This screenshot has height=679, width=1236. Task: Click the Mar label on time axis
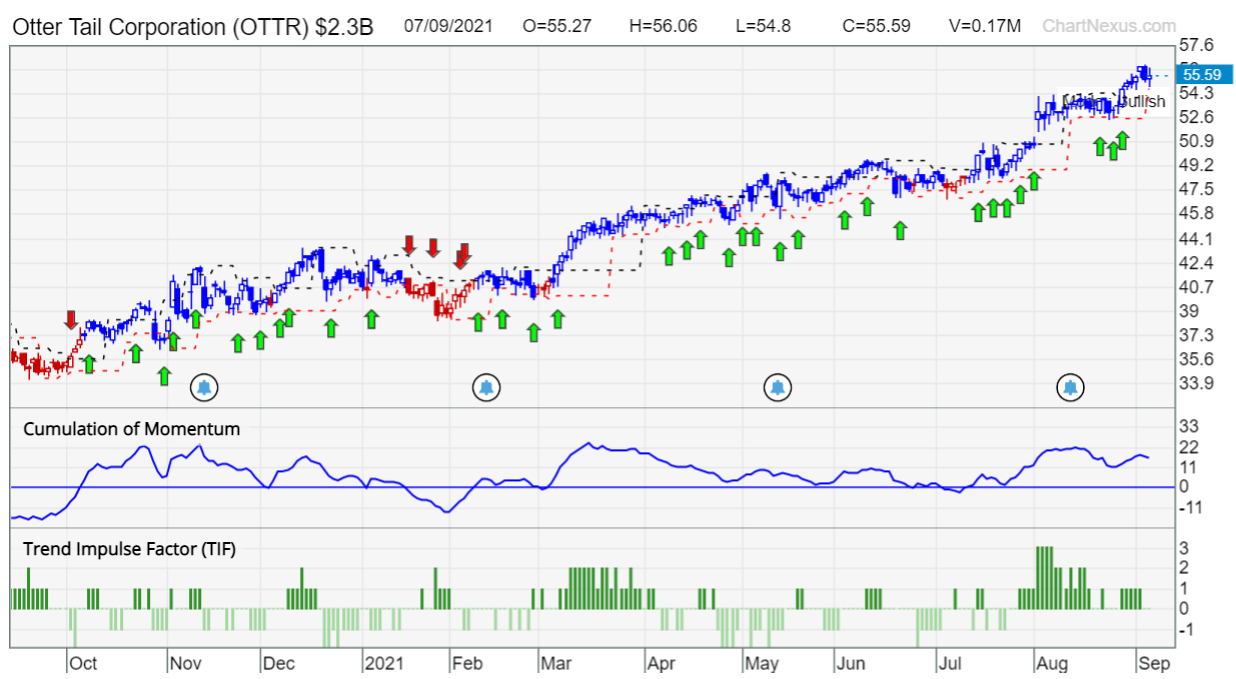click(557, 662)
